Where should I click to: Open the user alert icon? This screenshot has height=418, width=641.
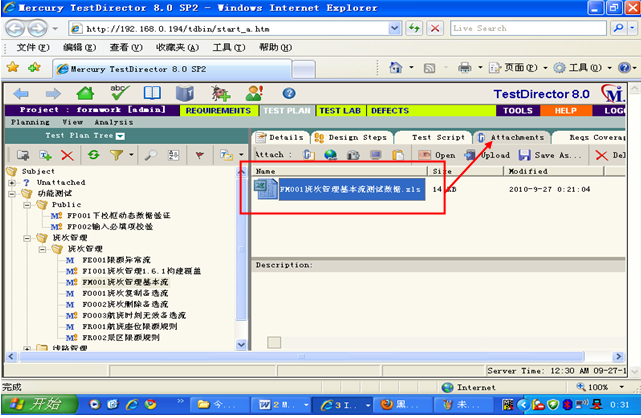point(254,93)
